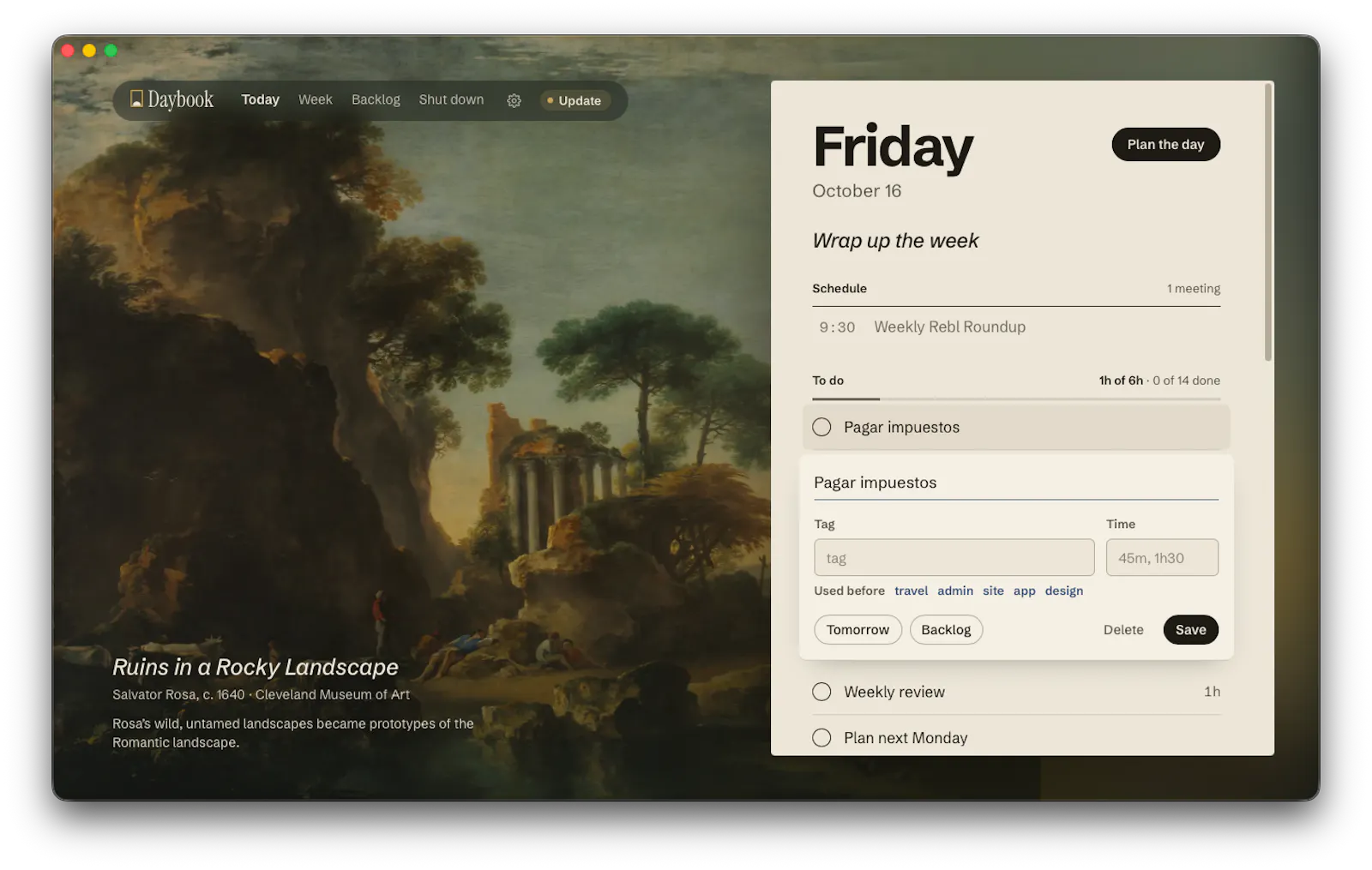Click the yellow minimize window button

tap(89, 51)
